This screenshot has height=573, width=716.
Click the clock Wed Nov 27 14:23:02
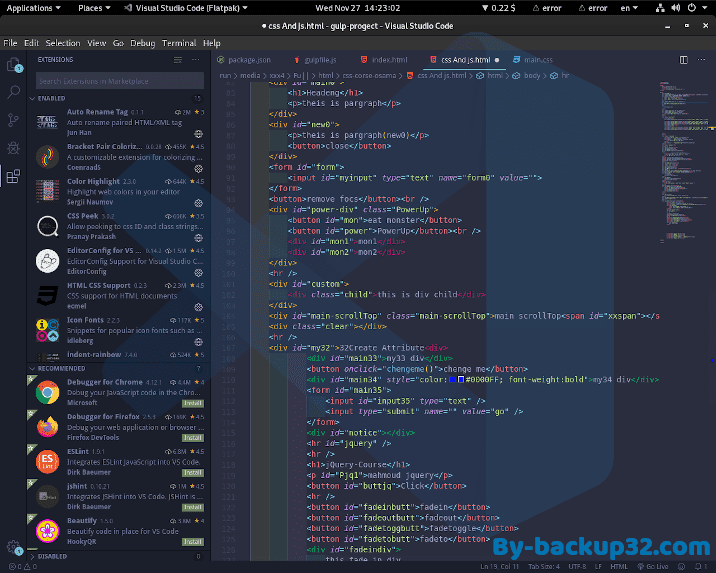pos(358,8)
